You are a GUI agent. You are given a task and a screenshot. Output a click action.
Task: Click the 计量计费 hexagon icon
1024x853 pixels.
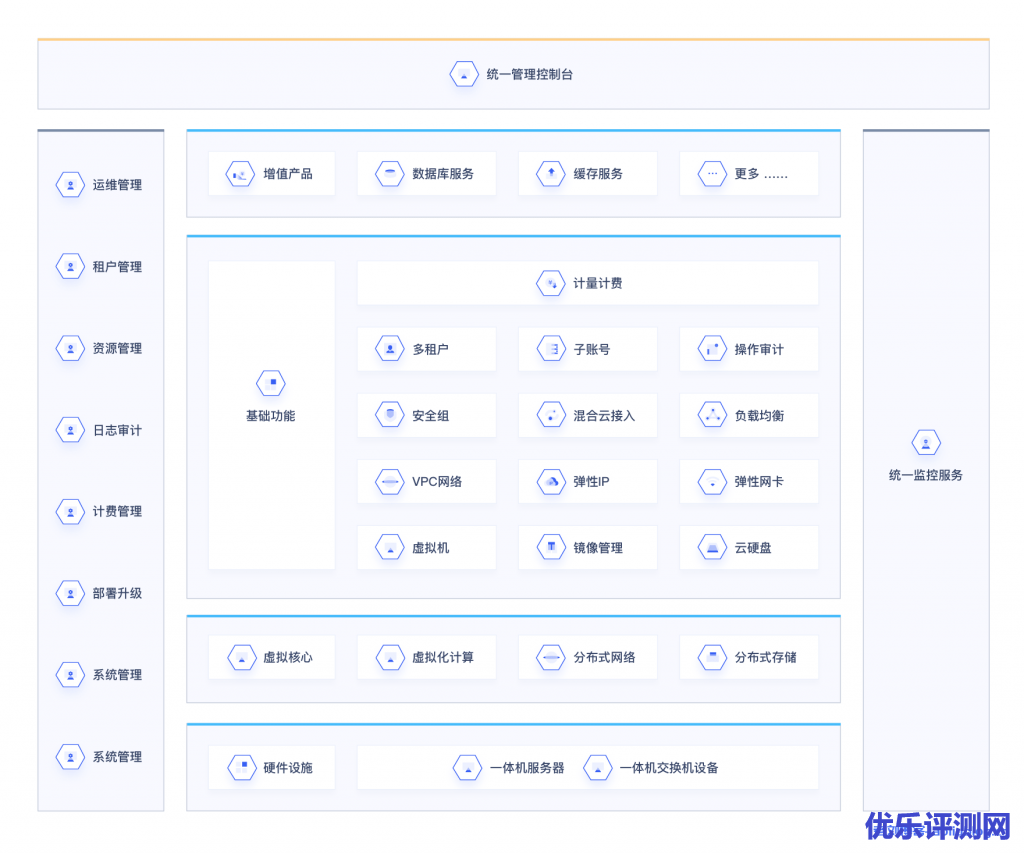pyautogui.click(x=551, y=284)
